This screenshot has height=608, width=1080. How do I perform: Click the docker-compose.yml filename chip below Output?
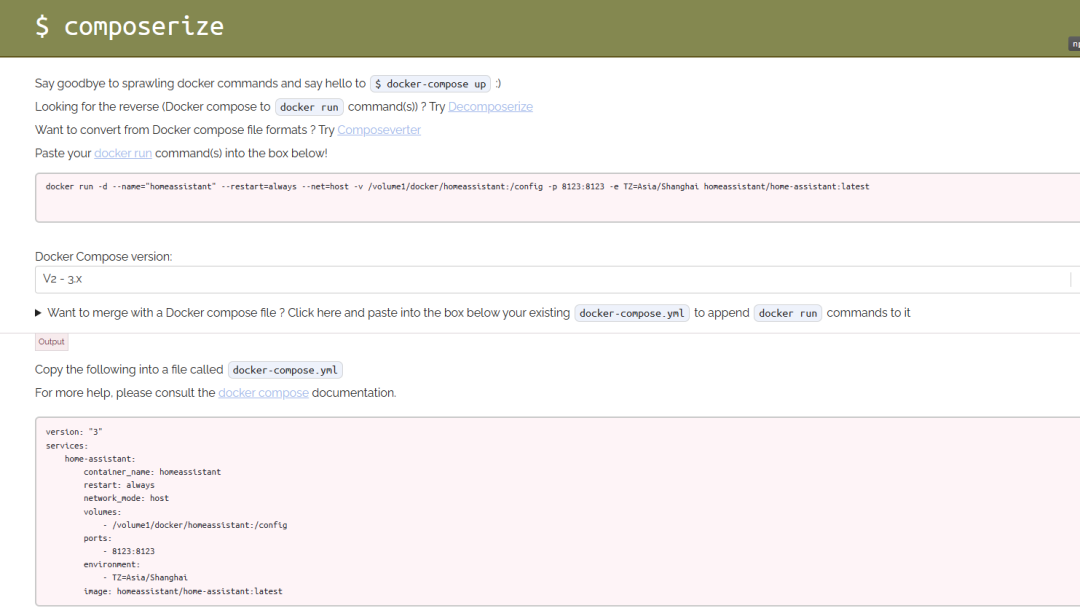(285, 369)
